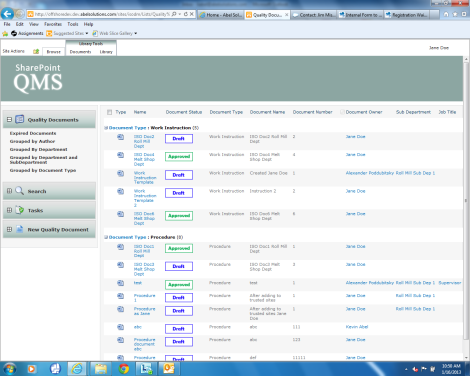Screen dimensions: 470x376
Task: Collapse the Quality Documents sidebar section
Action: (x=9, y=119)
